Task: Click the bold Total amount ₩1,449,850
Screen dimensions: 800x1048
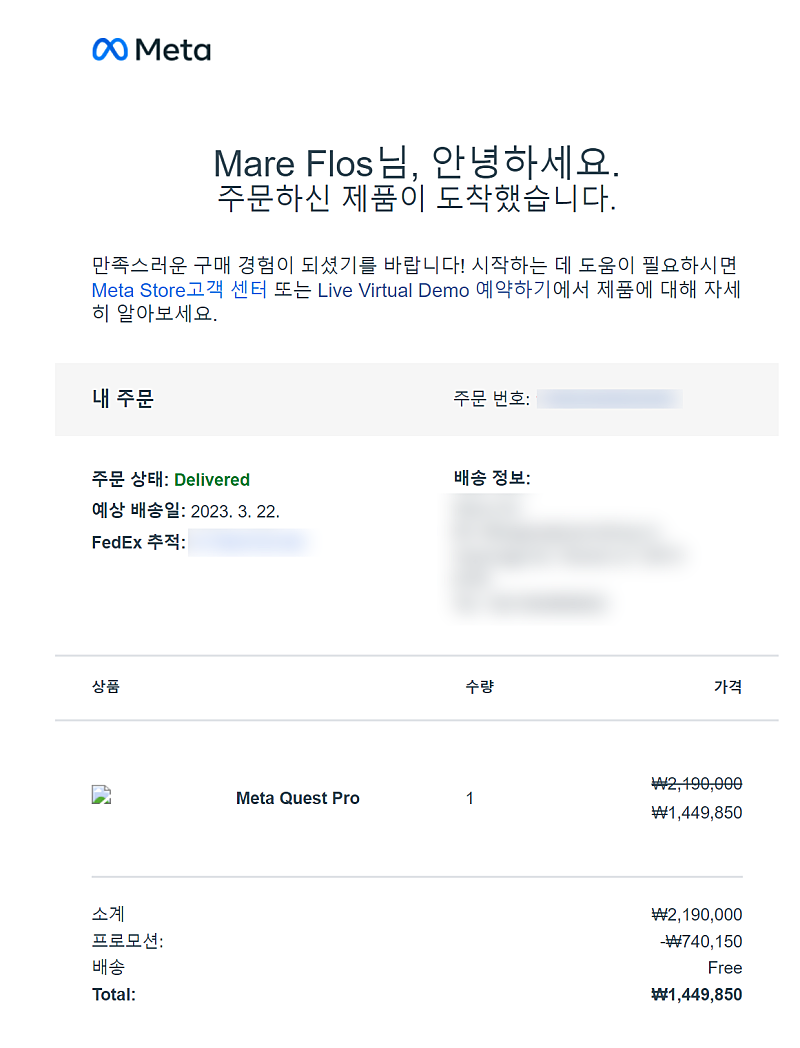Action: coord(696,995)
